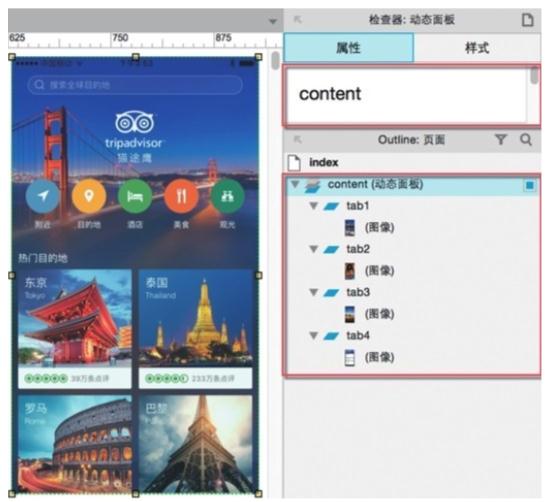Open the notes page icon in inspector header

[527, 20]
